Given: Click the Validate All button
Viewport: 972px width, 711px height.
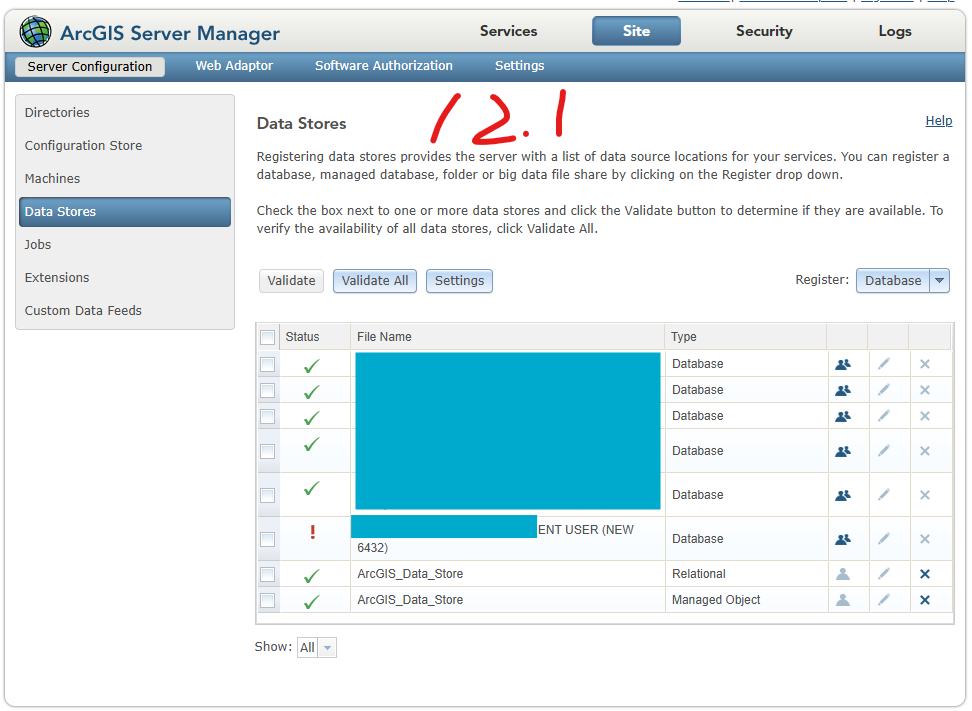Looking at the screenshot, I should pyautogui.click(x=375, y=281).
